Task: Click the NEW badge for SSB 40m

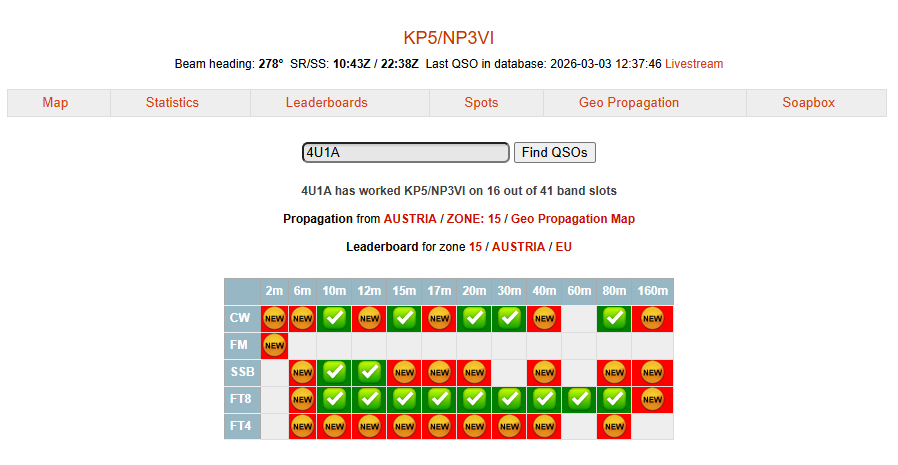Action: click(x=544, y=372)
